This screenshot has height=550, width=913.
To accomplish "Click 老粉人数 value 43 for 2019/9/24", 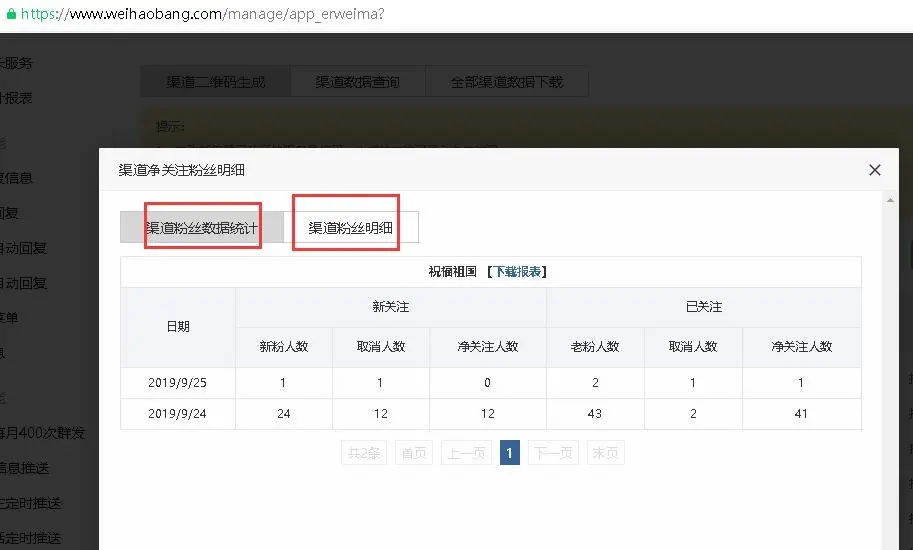I will coord(595,414).
